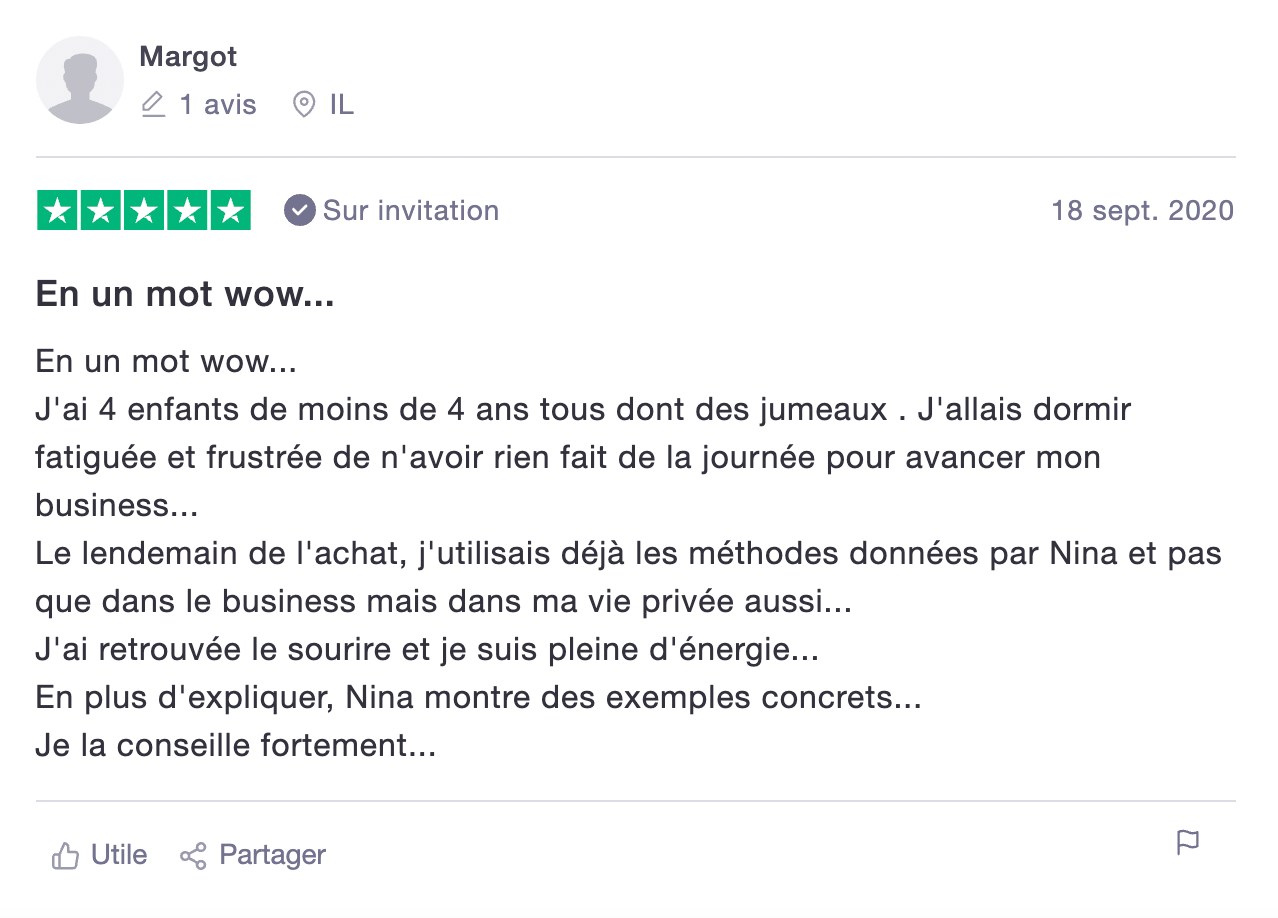Open the Sur invitation label info
This screenshot has width=1278, height=918.
(411, 210)
